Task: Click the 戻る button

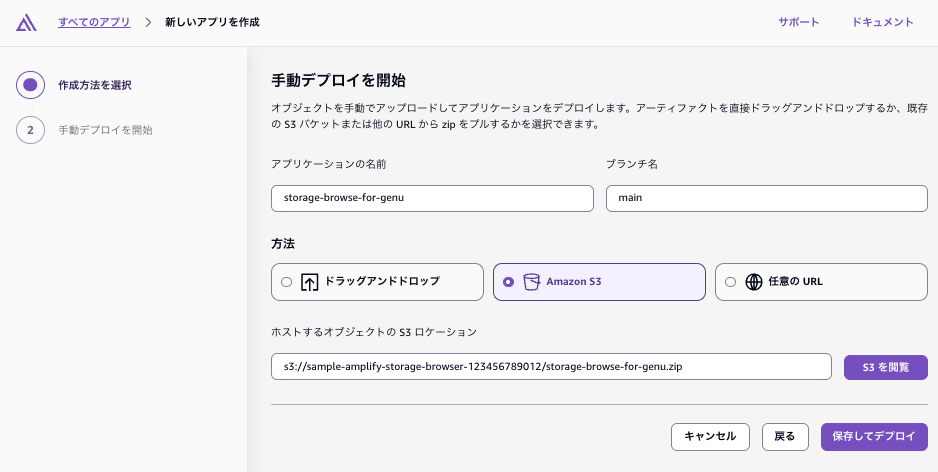Action: click(x=785, y=437)
